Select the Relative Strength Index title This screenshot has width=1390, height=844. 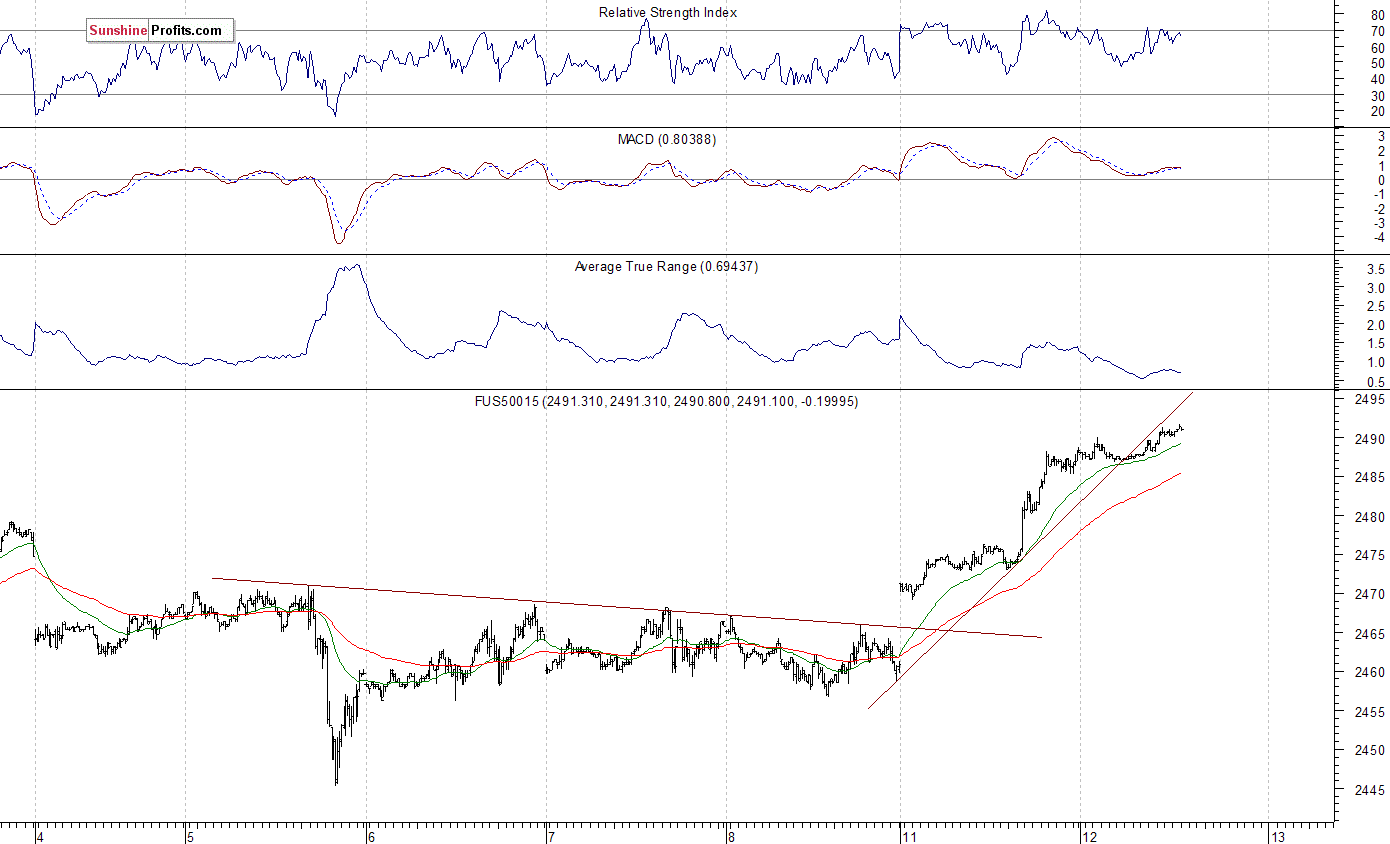pos(668,12)
